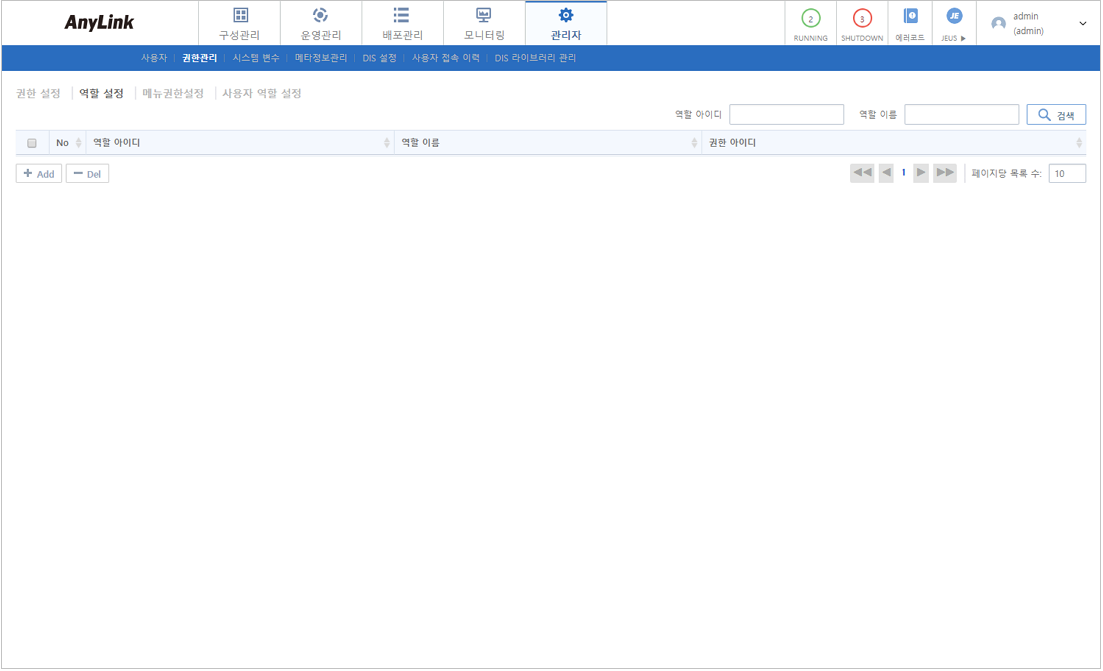The image size is (1103, 671).
Task: Switch to the 권한 설정 tab
Action: (x=38, y=94)
